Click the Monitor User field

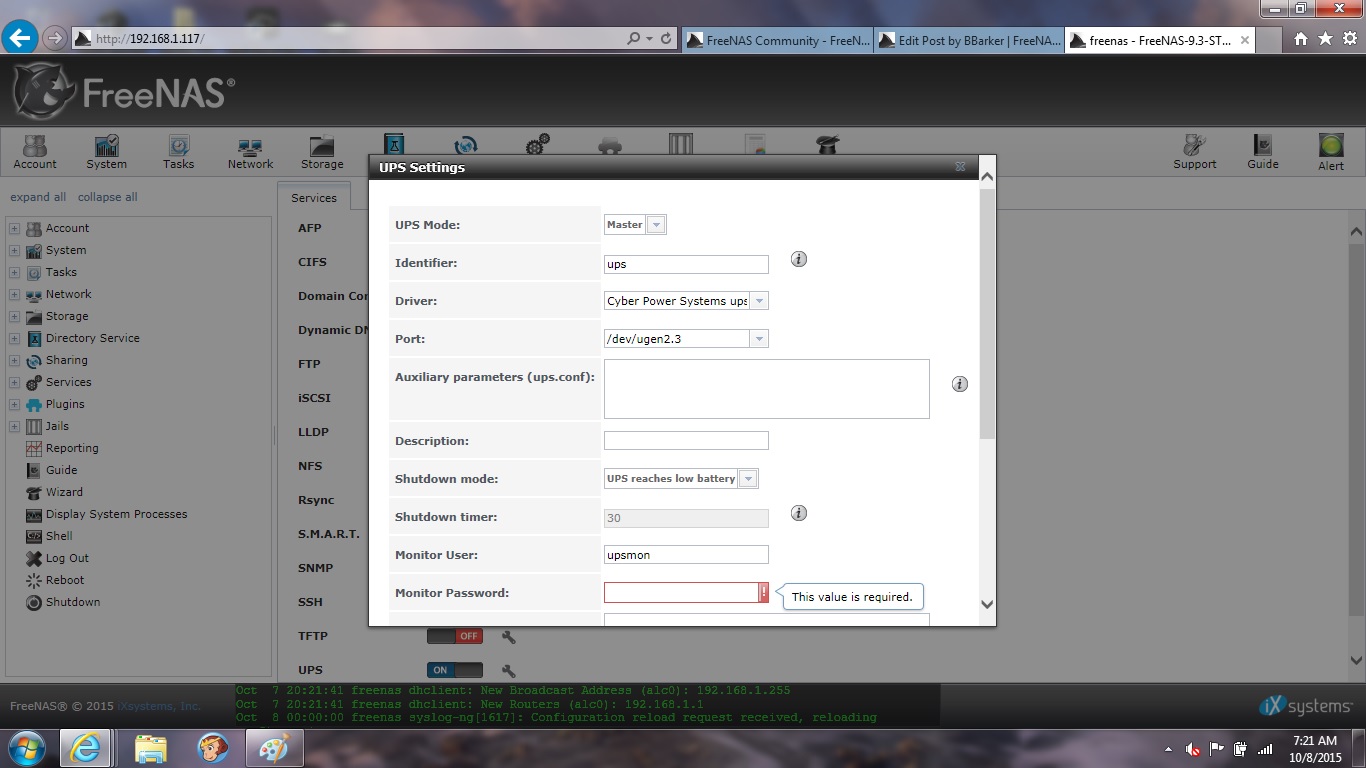686,554
